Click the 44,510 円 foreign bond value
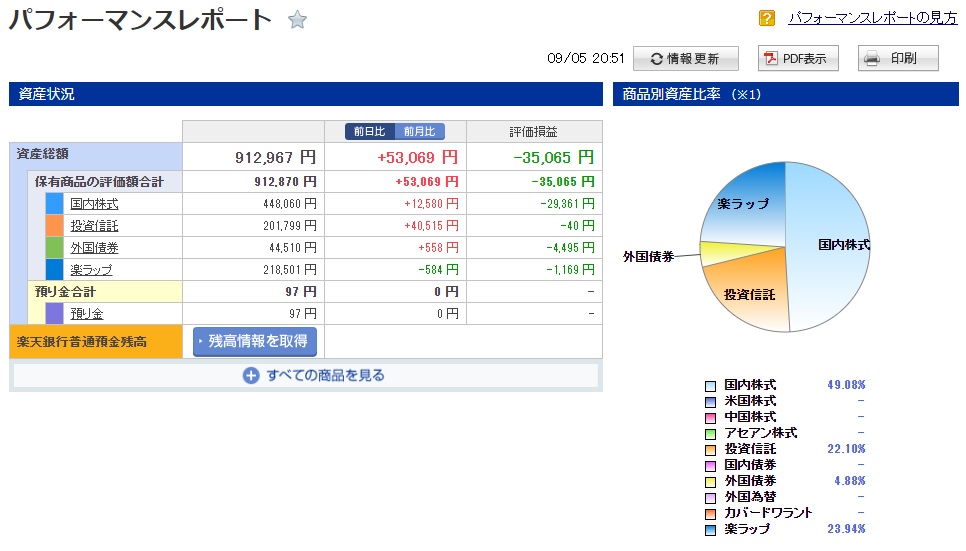Viewport: 966px width, 551px height. [x=293, y=248]
